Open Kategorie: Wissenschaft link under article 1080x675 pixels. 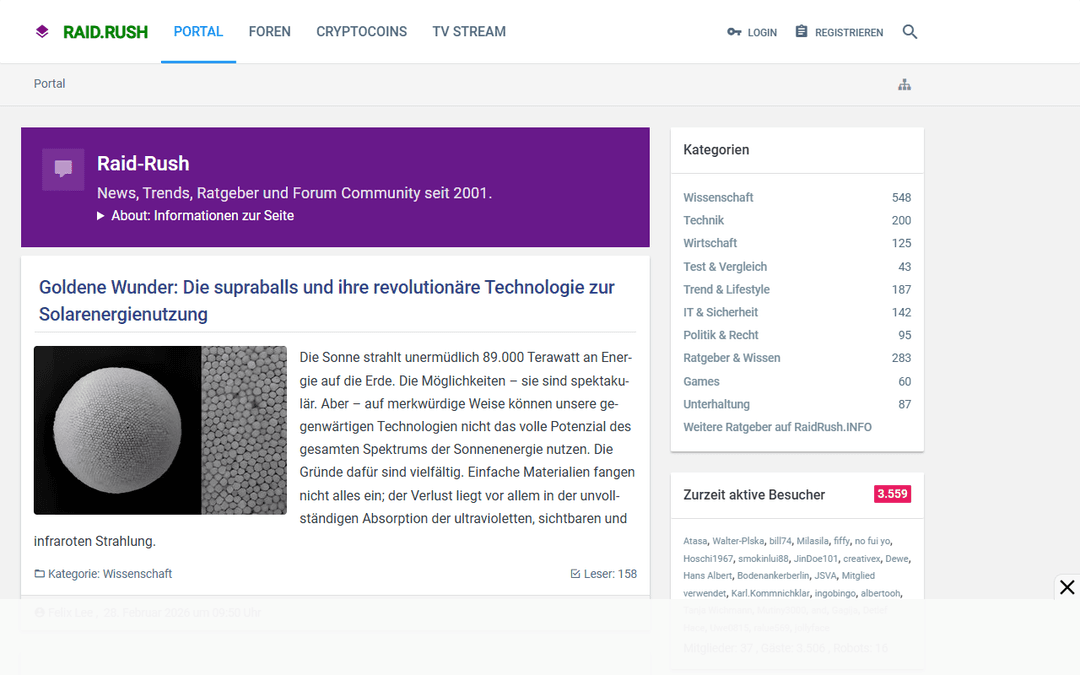110,574
